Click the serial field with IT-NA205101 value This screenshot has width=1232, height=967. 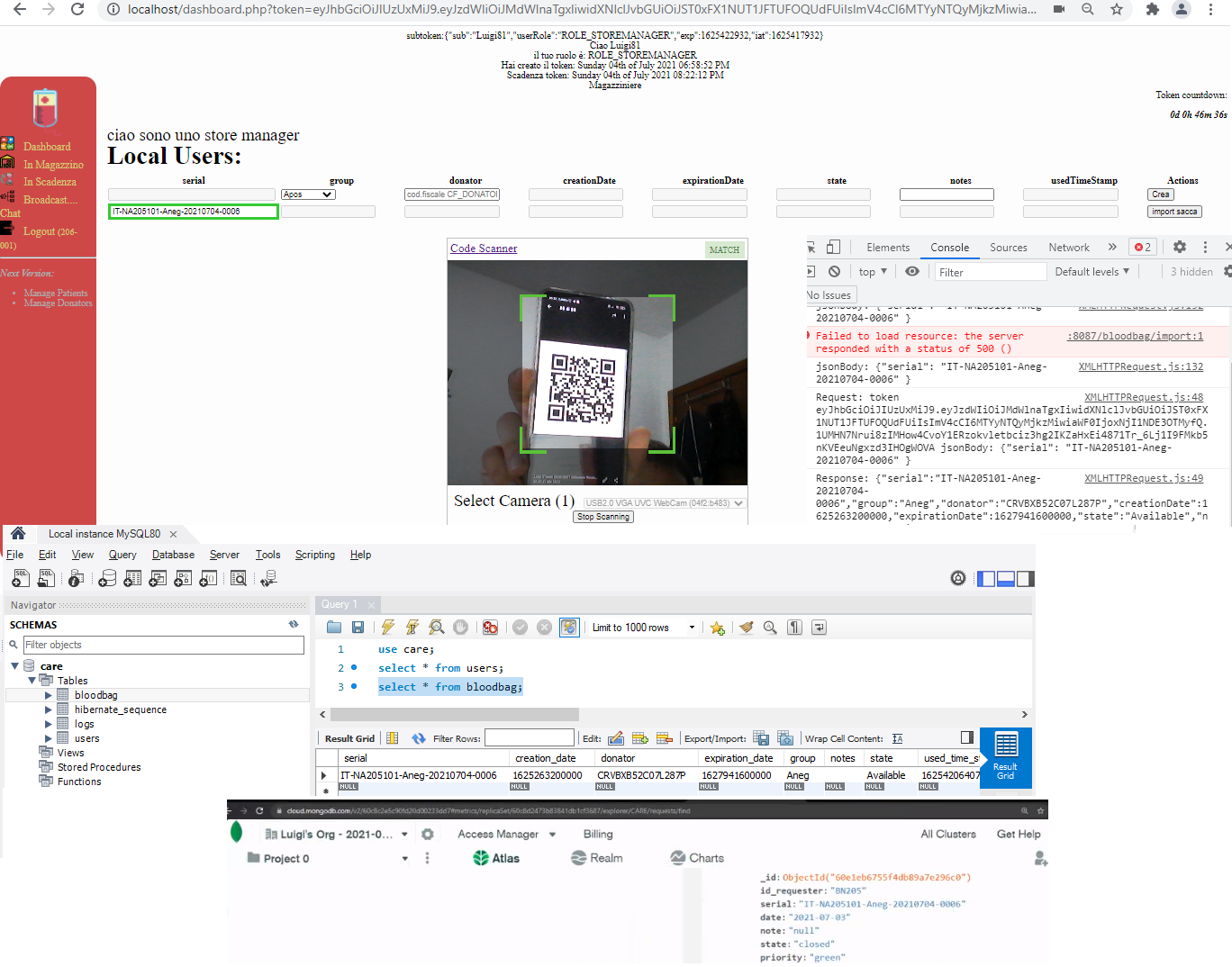click(x=193, y=212)
